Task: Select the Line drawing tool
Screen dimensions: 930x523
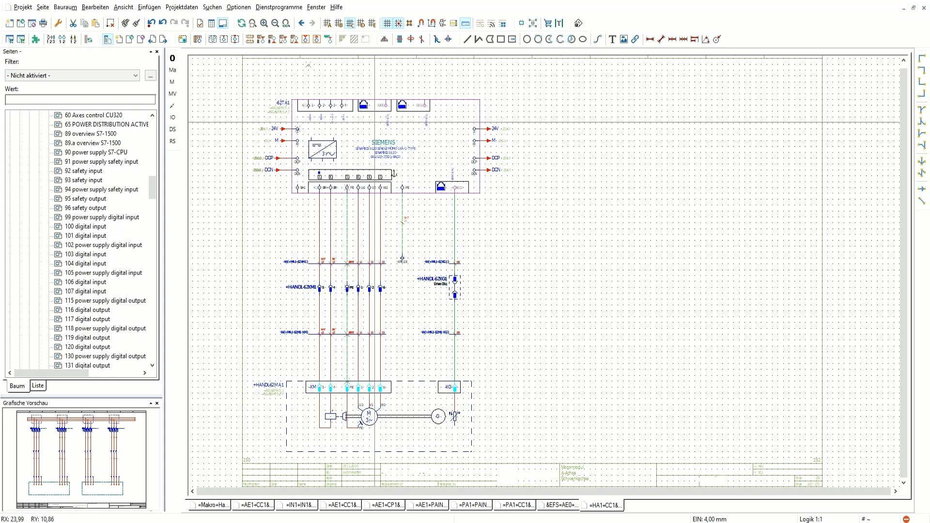Action: (467, 39)
